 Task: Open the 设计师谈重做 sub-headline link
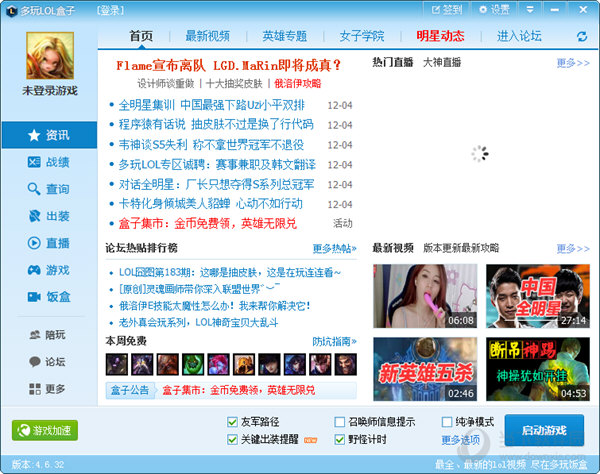[166, 83]
